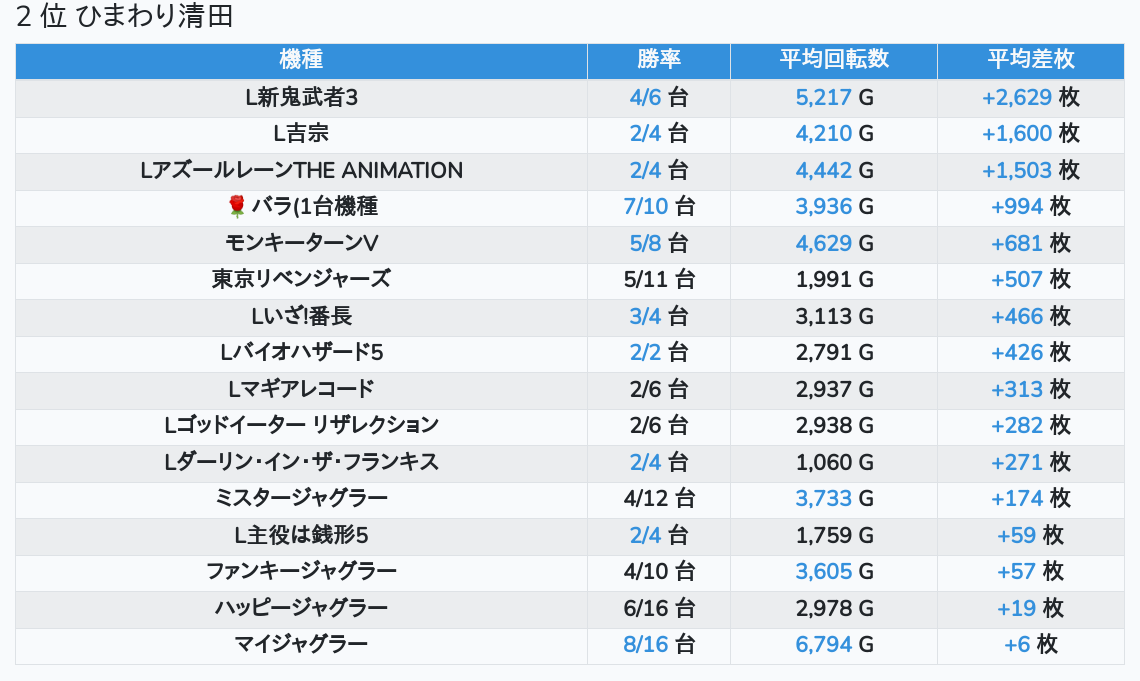Click the 勝率 column header
This screenshot has width=1140, height=681.
(658, 60)
